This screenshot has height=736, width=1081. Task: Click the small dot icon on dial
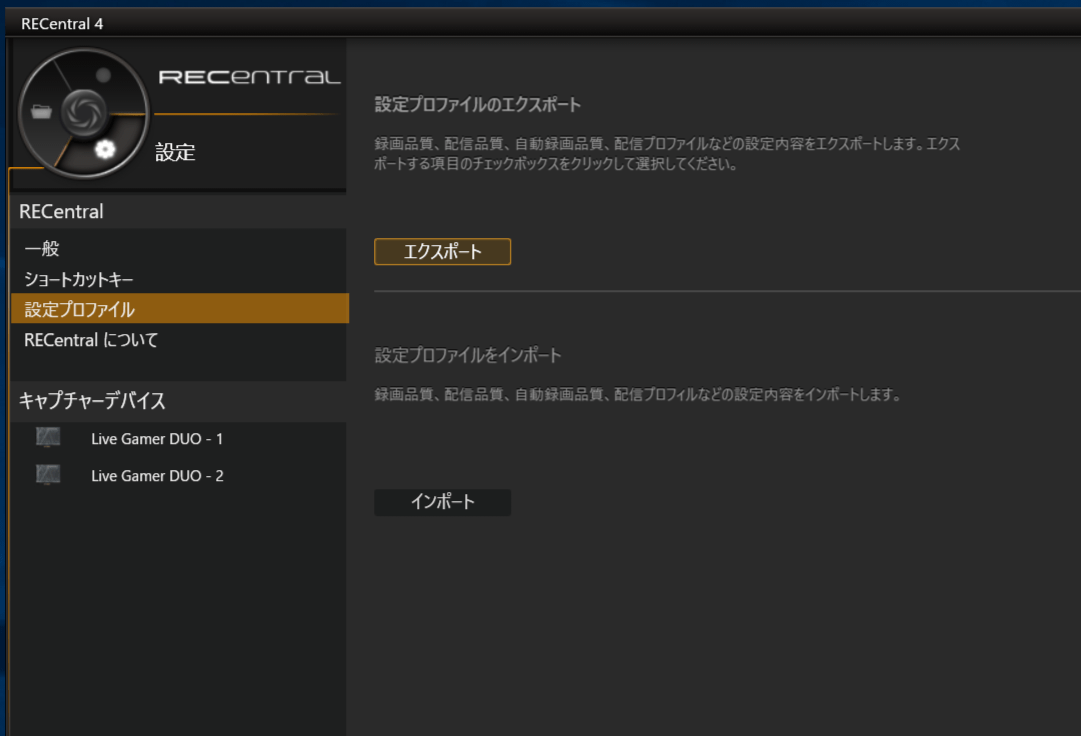point(103,75)
